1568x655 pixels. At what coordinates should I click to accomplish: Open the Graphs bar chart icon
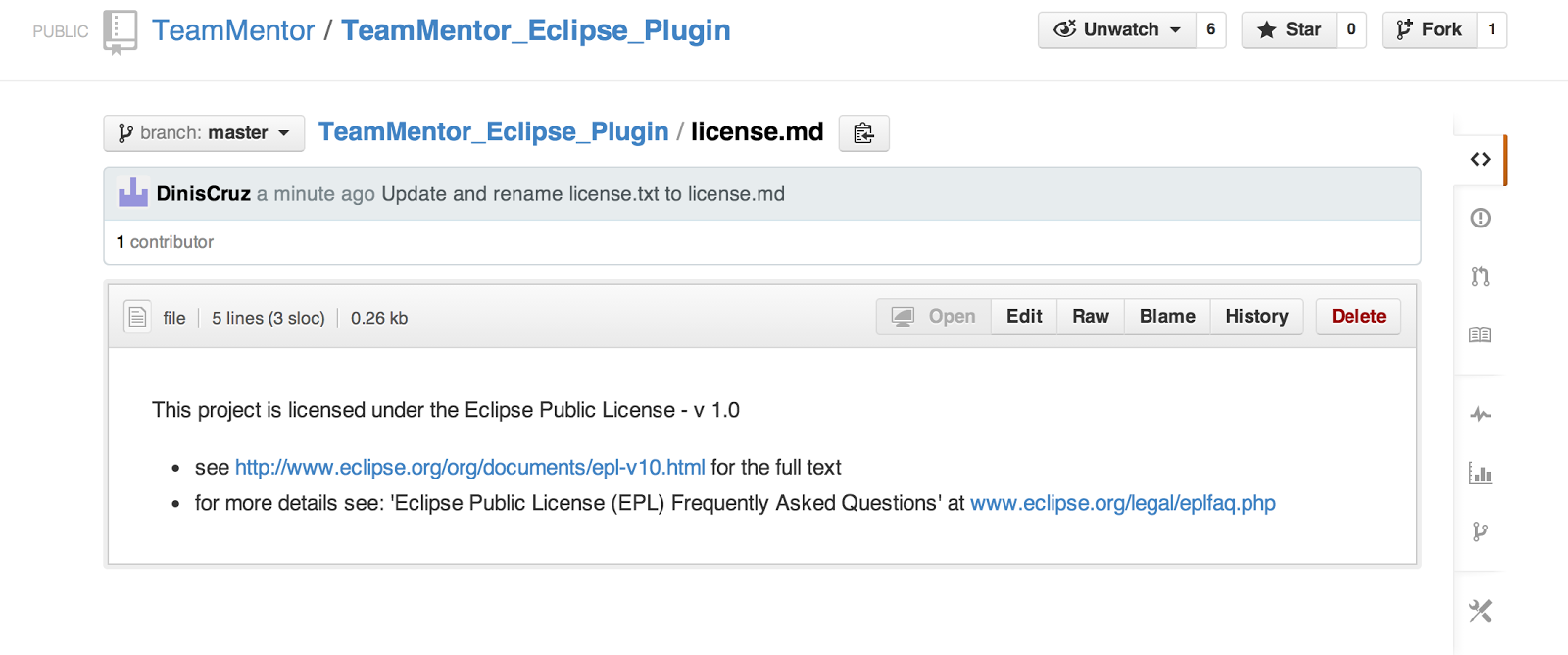click(1480, 475)
